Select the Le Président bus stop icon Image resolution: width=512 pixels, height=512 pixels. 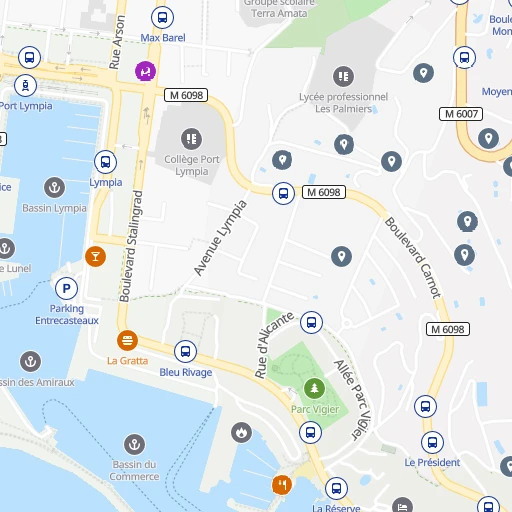[x=432, y=442]
